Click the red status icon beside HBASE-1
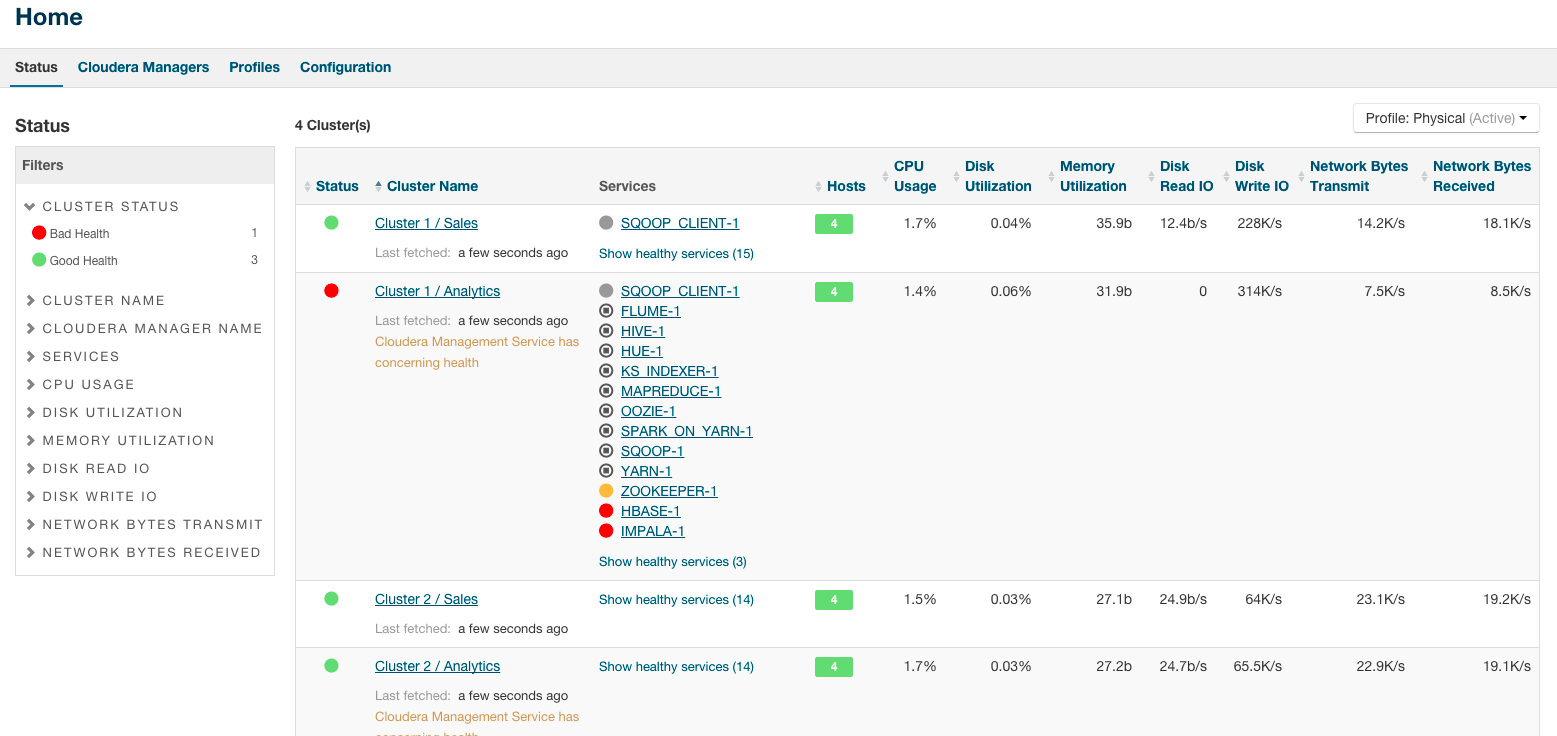 [x=606, y=511]
